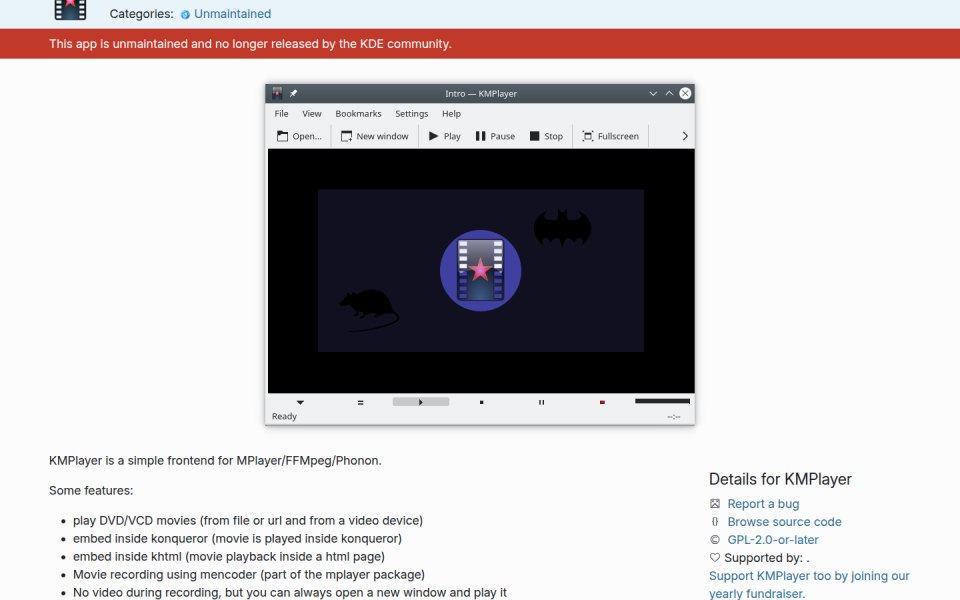Click the Categories label icon beside Unmaintained
Viewport: 960px width, 600px height.
tap(185, 14)
